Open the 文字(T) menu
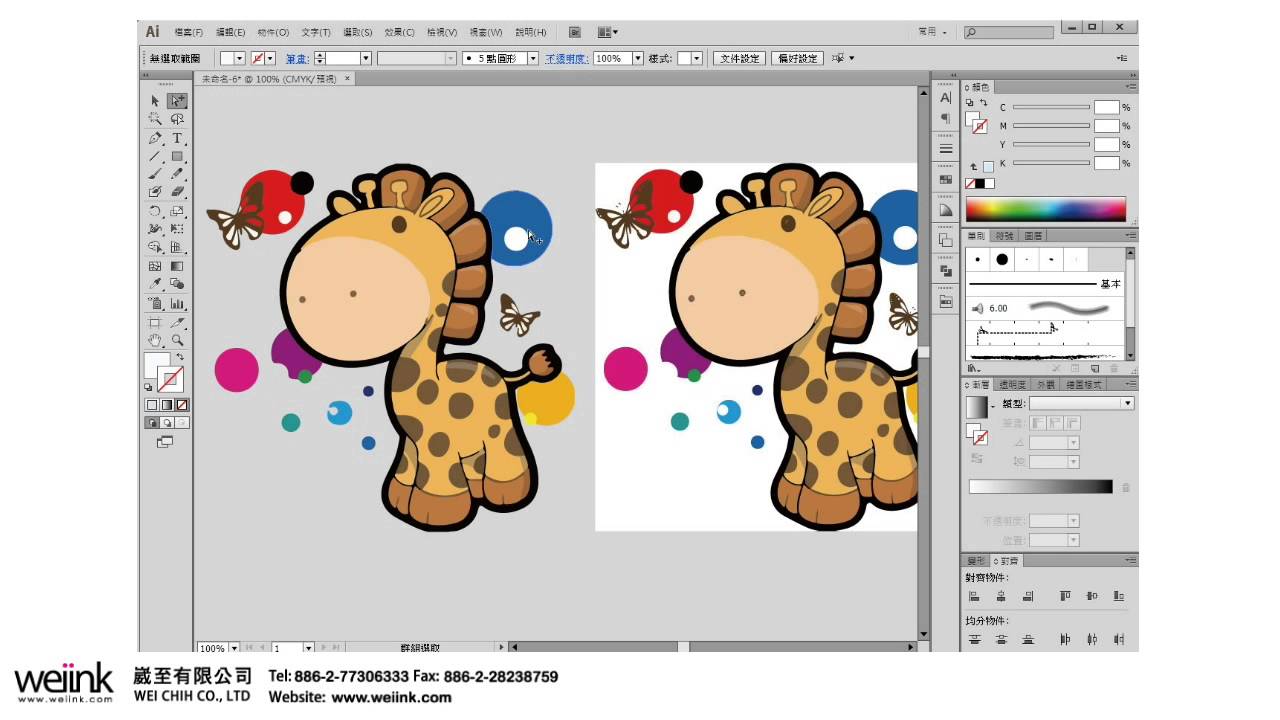The height and width of the screenshot is (720, 1280). 316,32
